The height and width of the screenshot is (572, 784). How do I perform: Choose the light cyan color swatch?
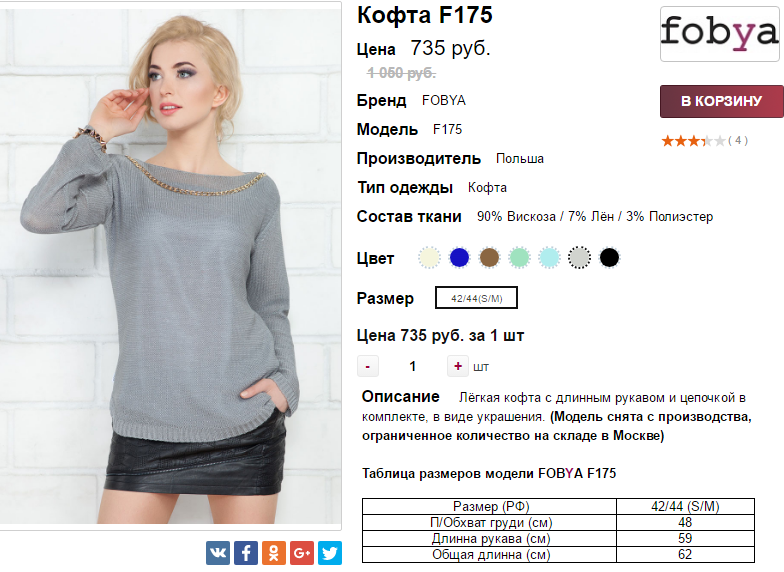tap(550, 258)
